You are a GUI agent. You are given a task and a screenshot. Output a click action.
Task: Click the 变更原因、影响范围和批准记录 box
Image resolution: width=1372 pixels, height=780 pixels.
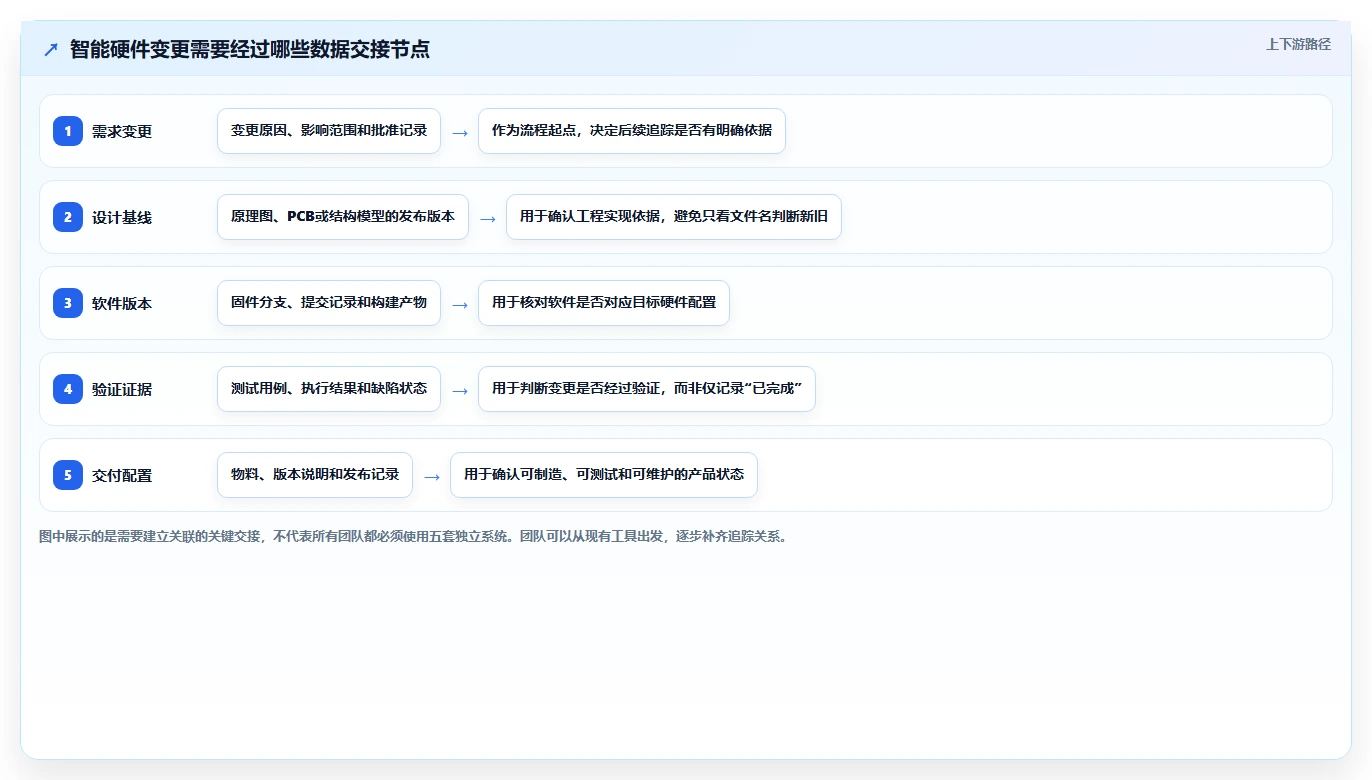(x=329, y=131)
